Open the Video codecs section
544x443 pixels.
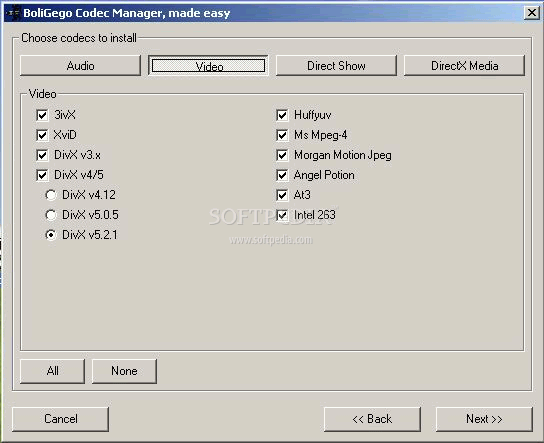pyautogui.click(x=208, y=65)
